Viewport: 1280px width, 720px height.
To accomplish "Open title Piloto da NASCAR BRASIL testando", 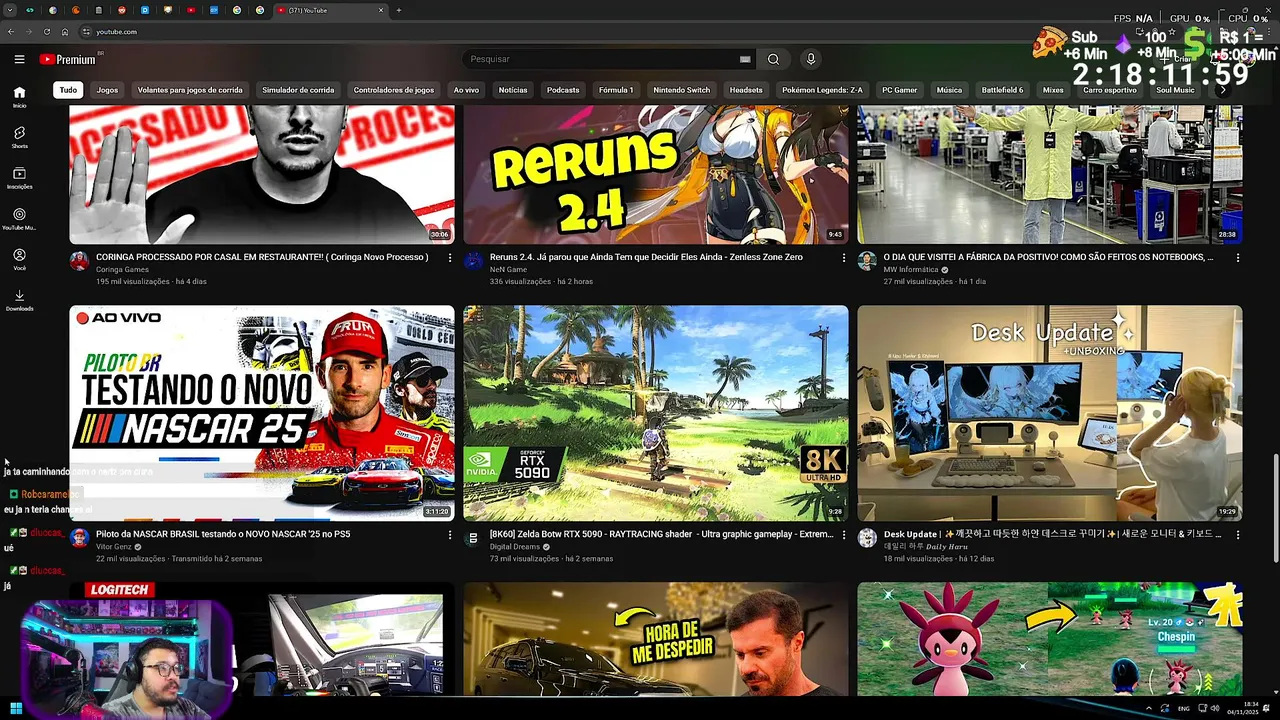I will 223,534.
